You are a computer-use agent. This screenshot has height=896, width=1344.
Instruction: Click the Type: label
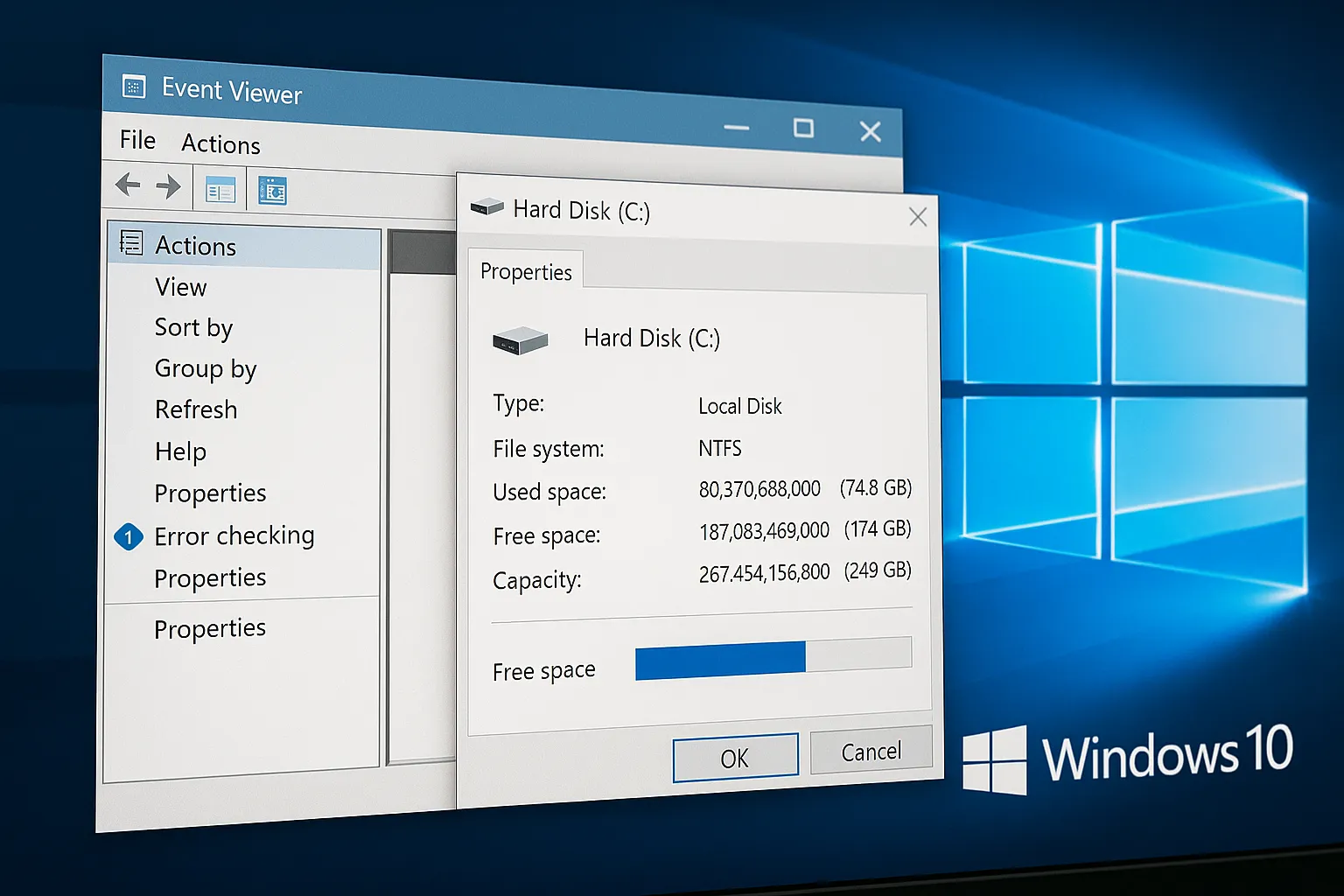tap(518, 403)
